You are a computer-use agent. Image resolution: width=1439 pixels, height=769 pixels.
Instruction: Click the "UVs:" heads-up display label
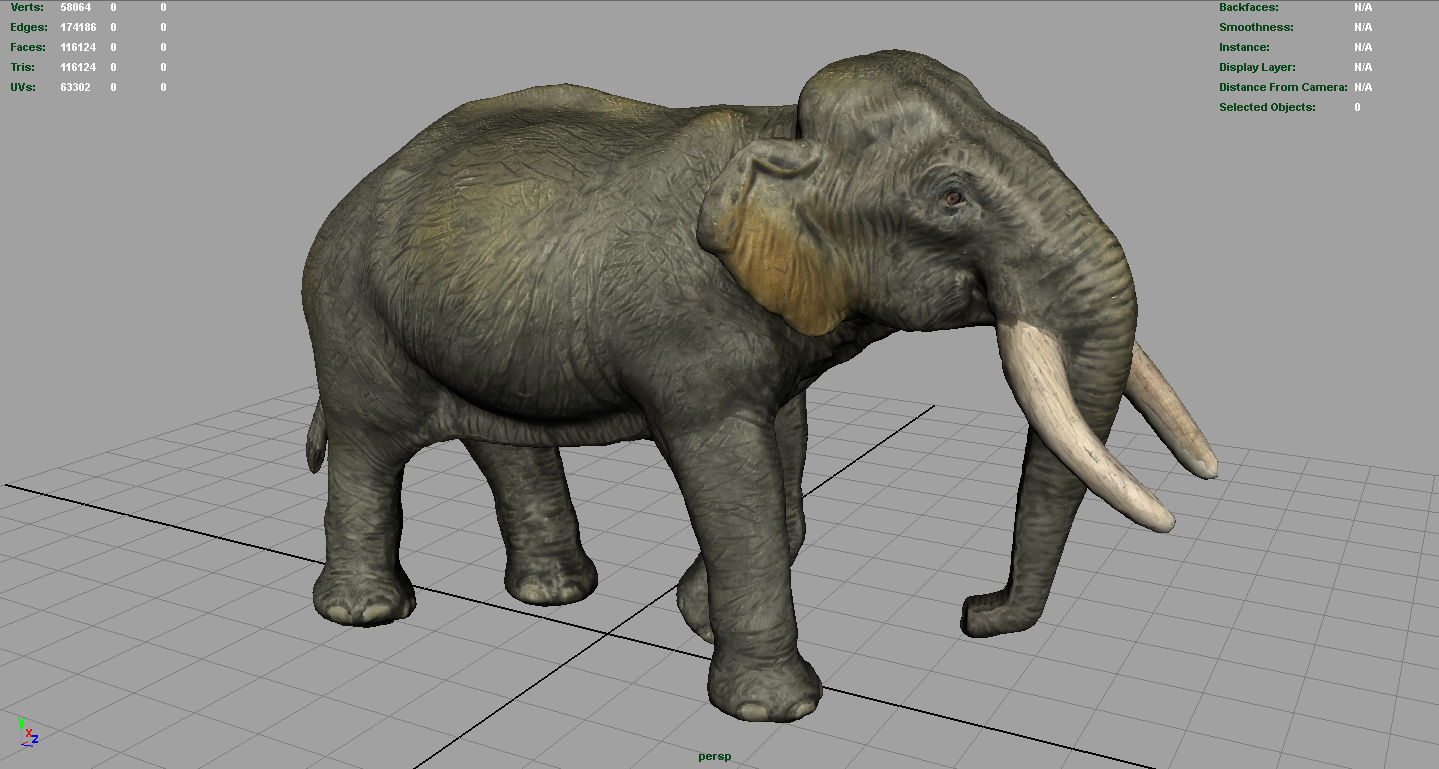(x=23, y=87)
